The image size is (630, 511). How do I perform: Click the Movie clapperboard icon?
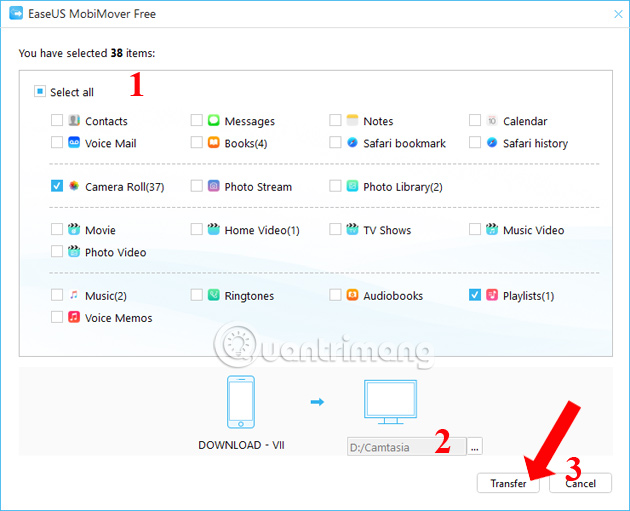pyautogui.click(x=74, y=229)
